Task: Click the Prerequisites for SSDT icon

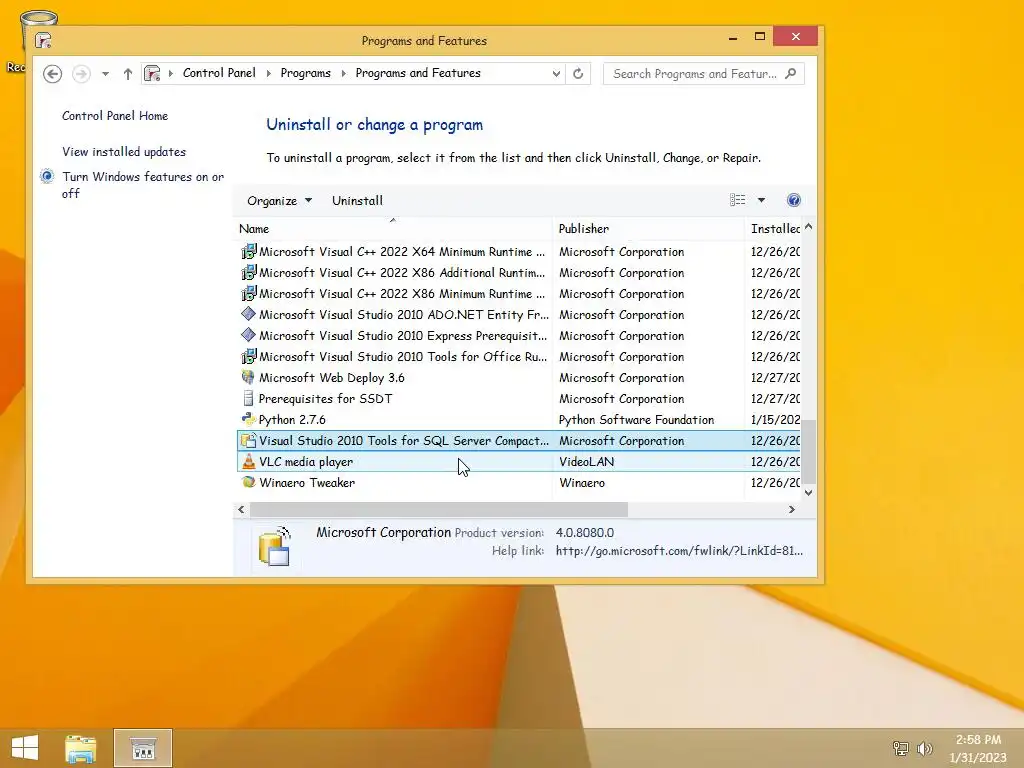Action: tap(248, 398)
